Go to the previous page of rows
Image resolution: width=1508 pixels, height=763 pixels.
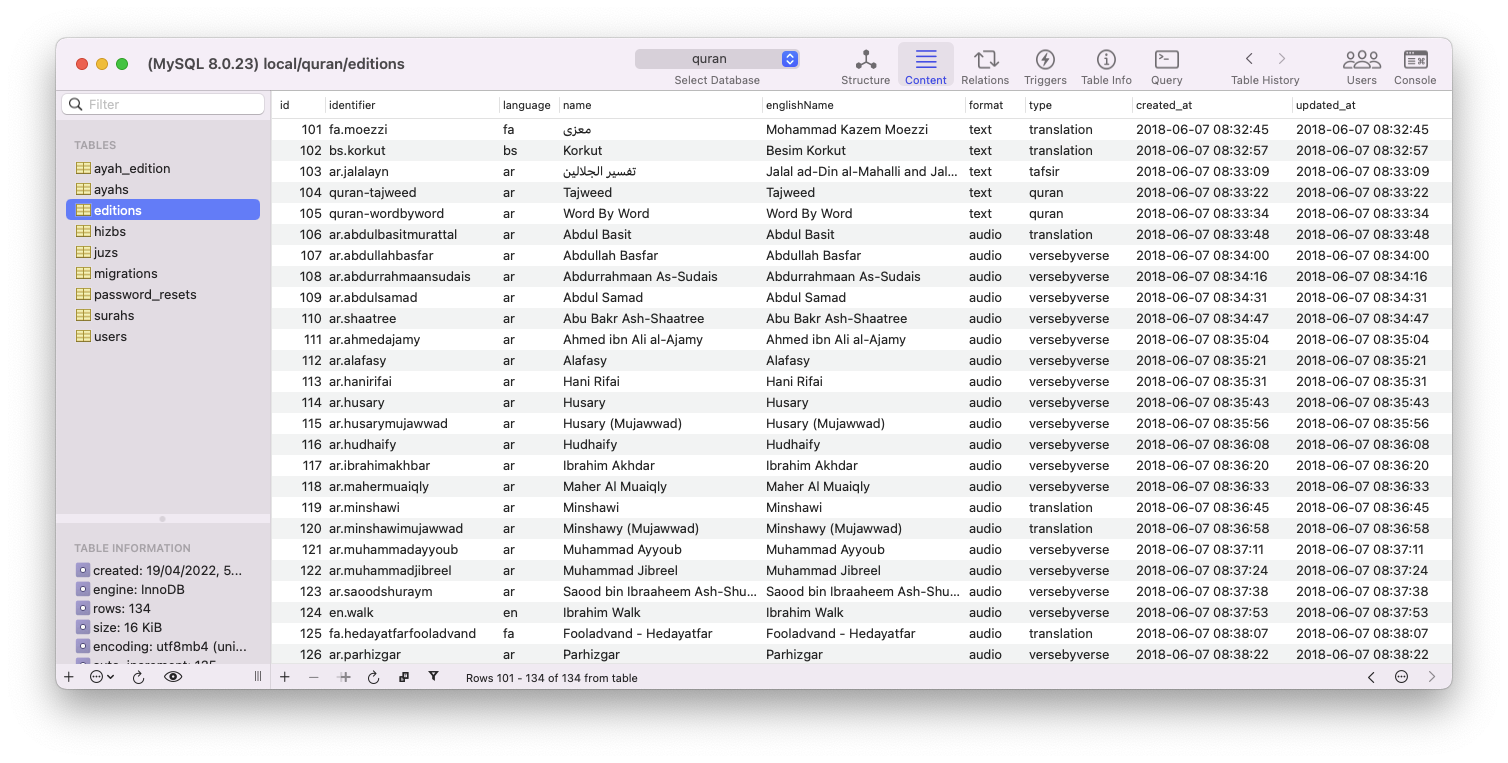click(x=1371, y=677)
